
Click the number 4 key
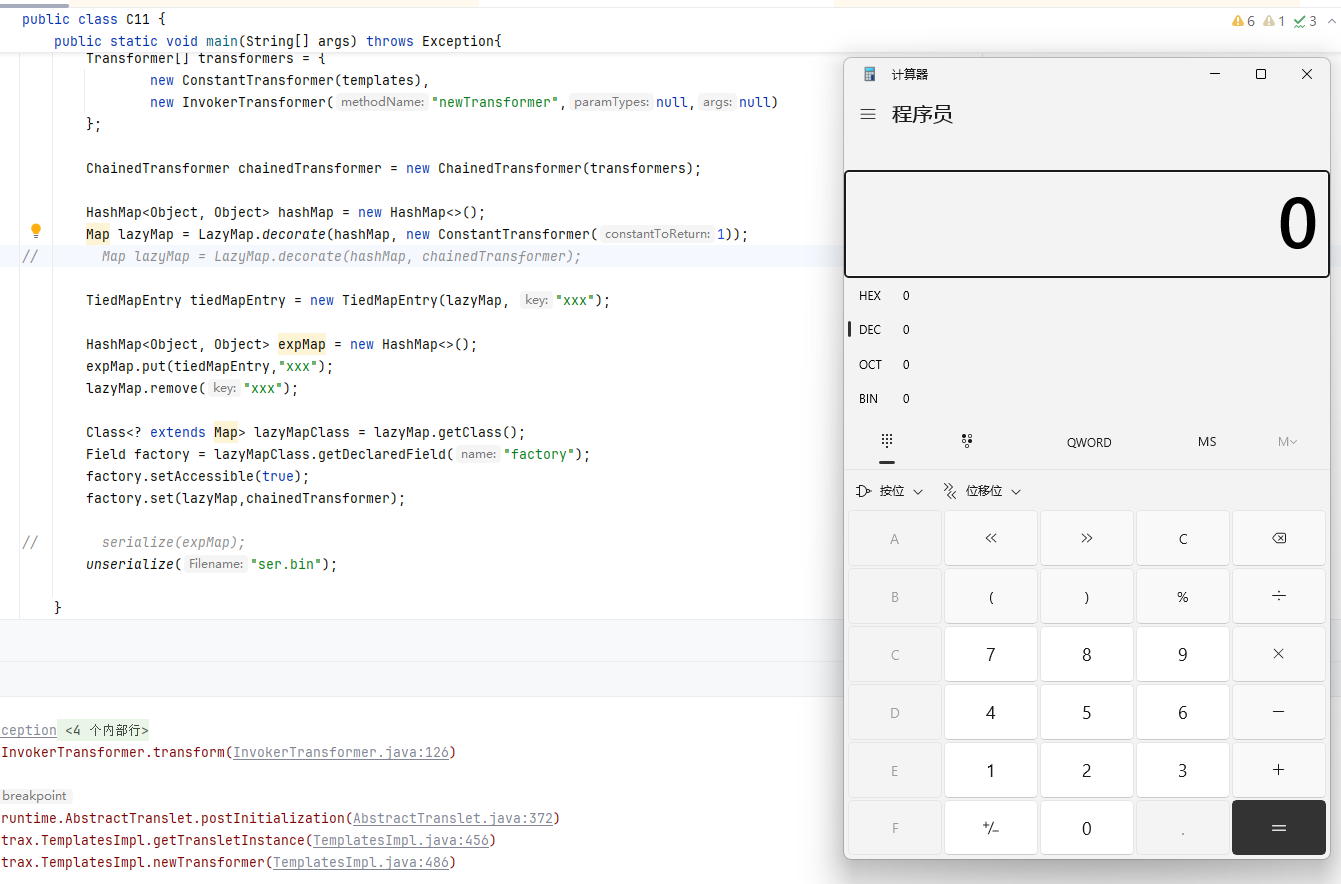991,713
